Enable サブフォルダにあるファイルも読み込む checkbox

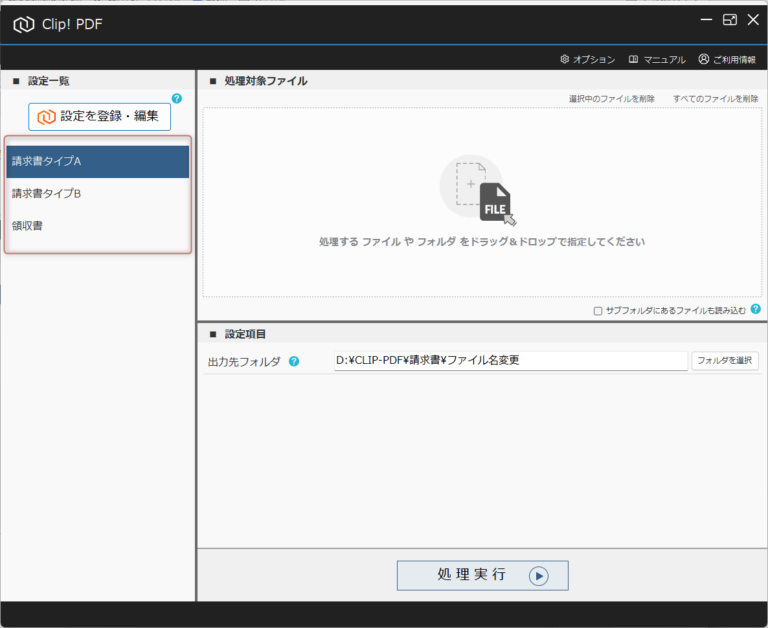click(598, 310)
